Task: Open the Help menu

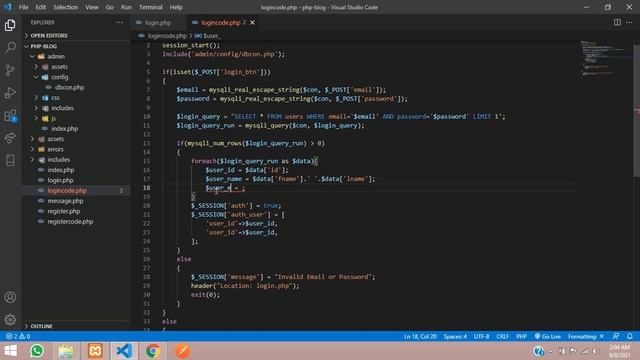Action: click(x=176, y=7)
